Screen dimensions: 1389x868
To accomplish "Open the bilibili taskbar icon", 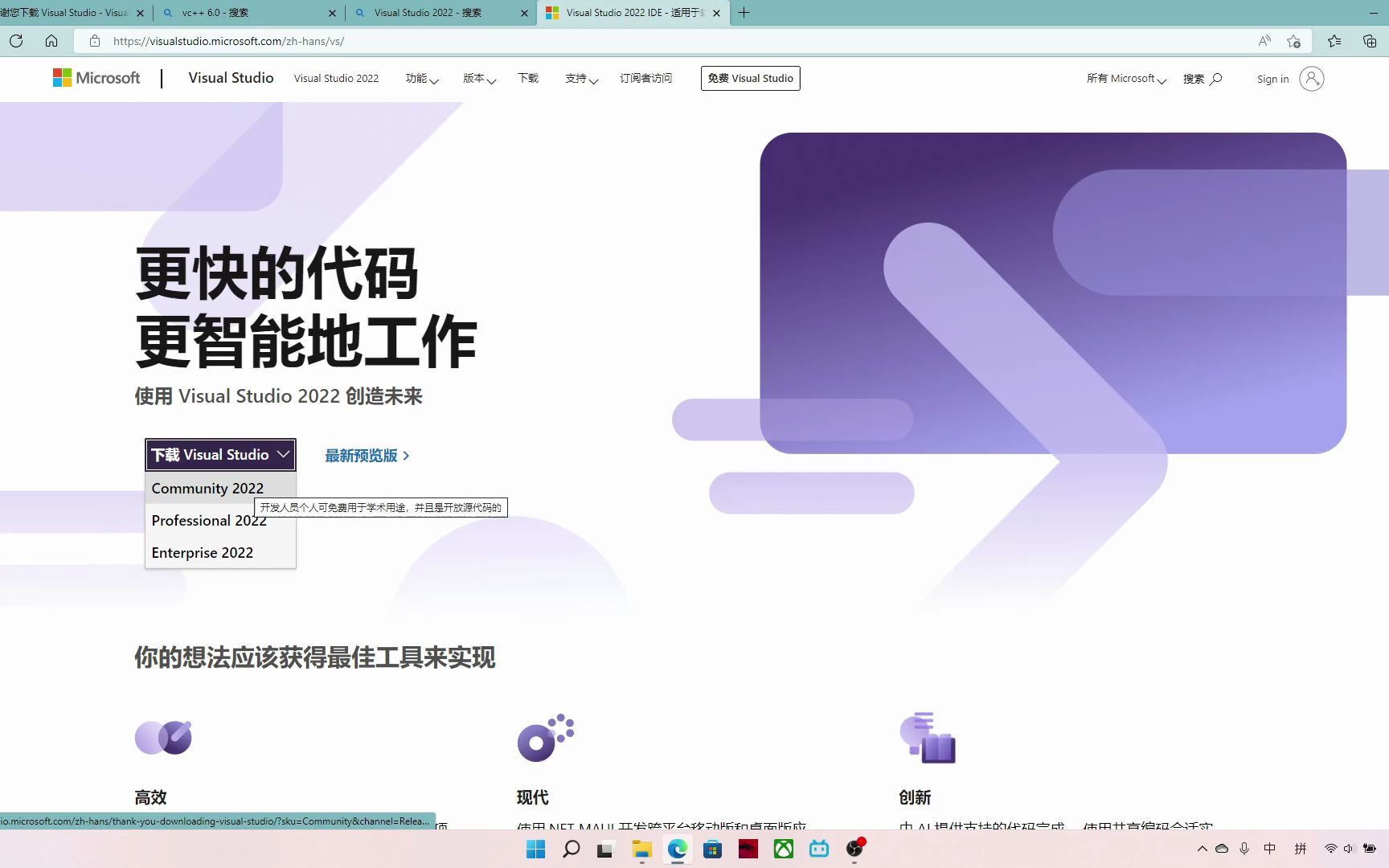I will (818, 849).
